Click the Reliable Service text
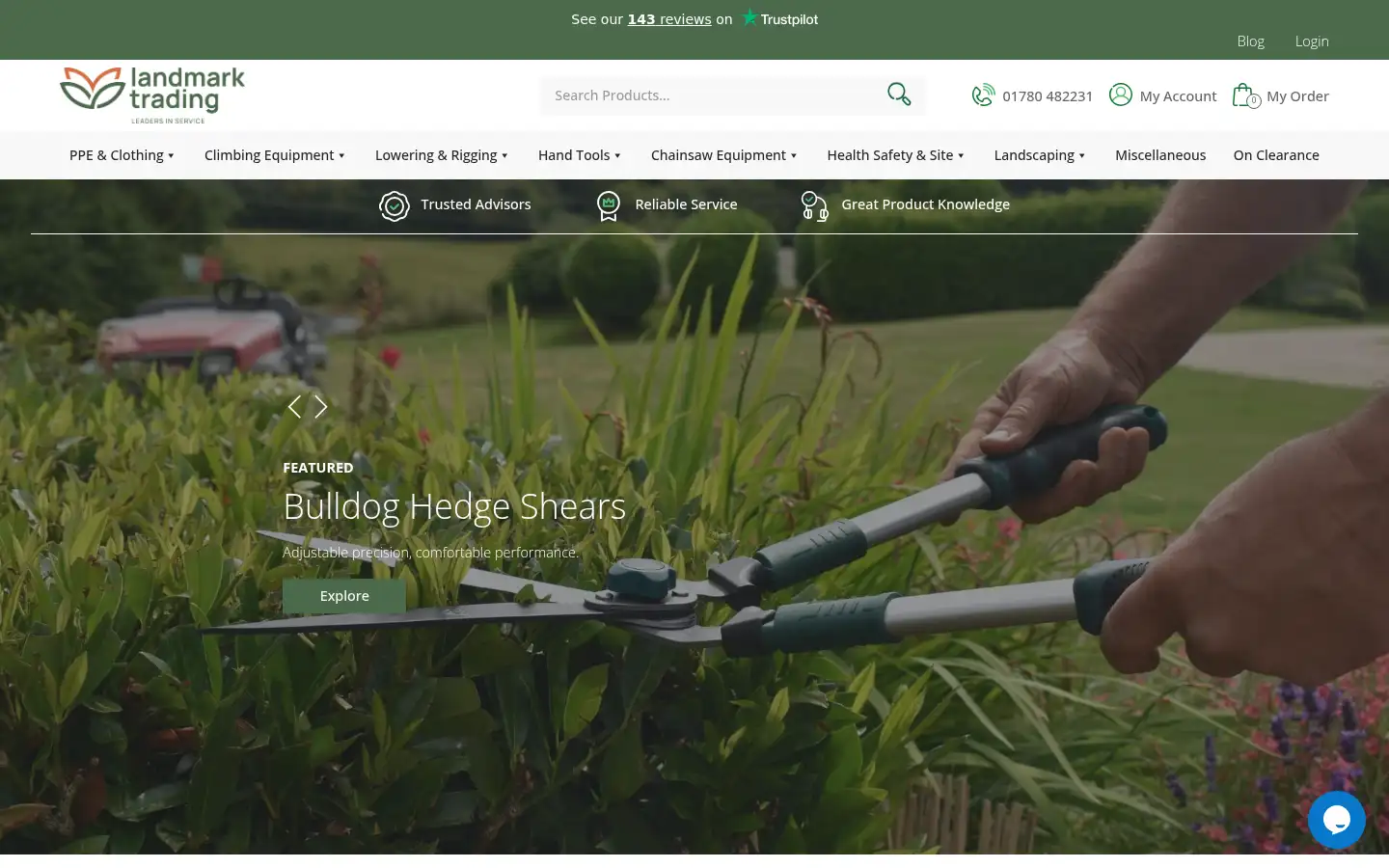 (x=686, y=204)
